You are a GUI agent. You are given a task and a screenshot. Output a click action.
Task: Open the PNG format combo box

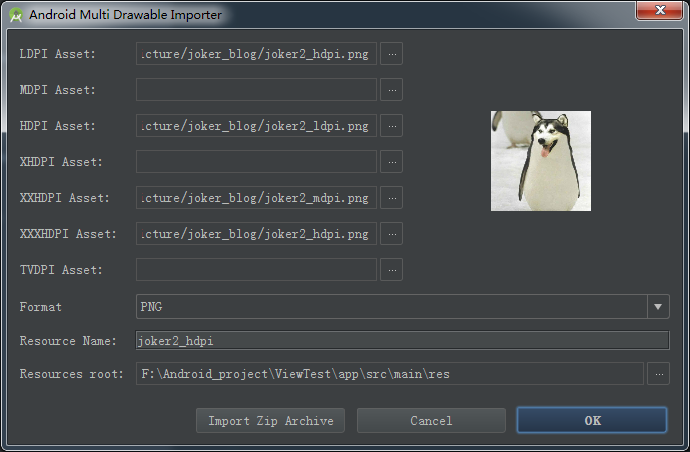[x=403, y=306]
